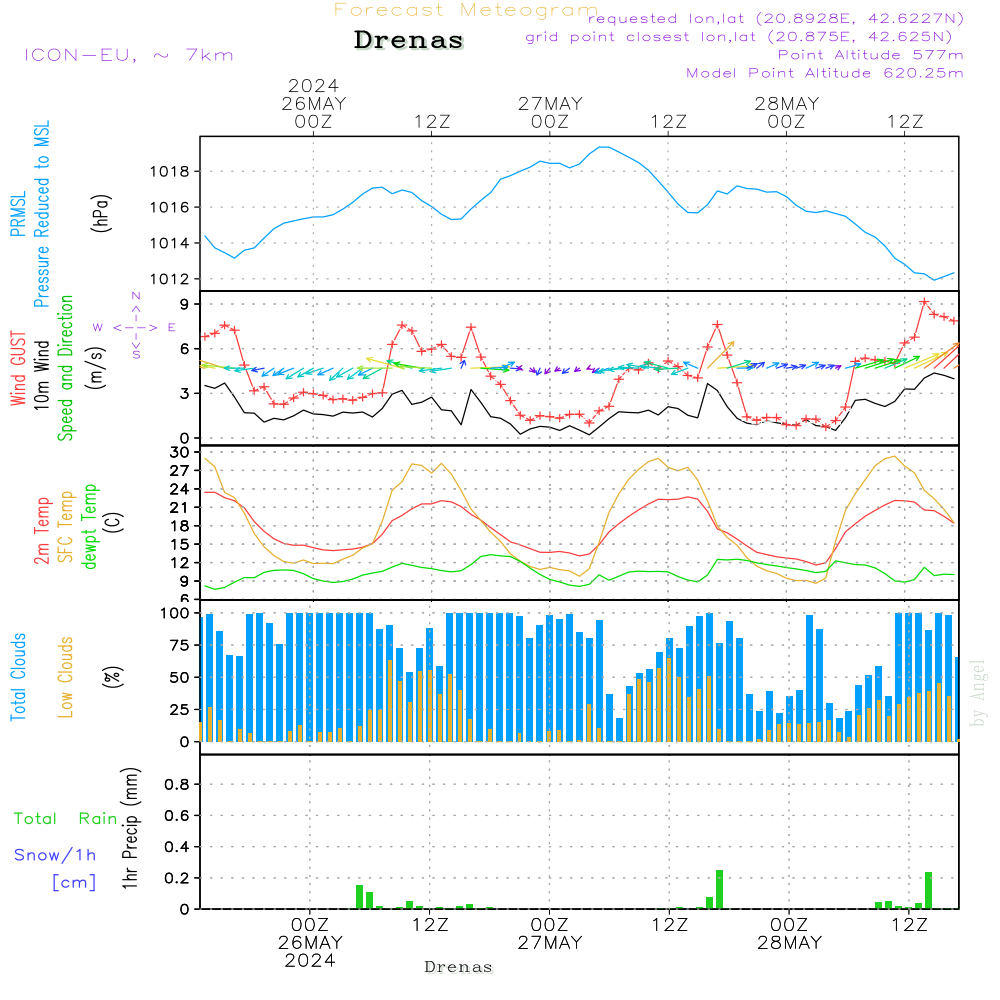1000x1000 pixels.
Task: Click the "(m/s)" unit label
Action: 96,369
